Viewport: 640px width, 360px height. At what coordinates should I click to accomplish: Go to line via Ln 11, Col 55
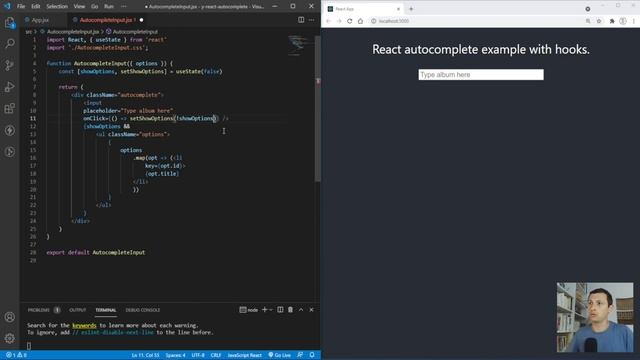[x=145, y=355]
